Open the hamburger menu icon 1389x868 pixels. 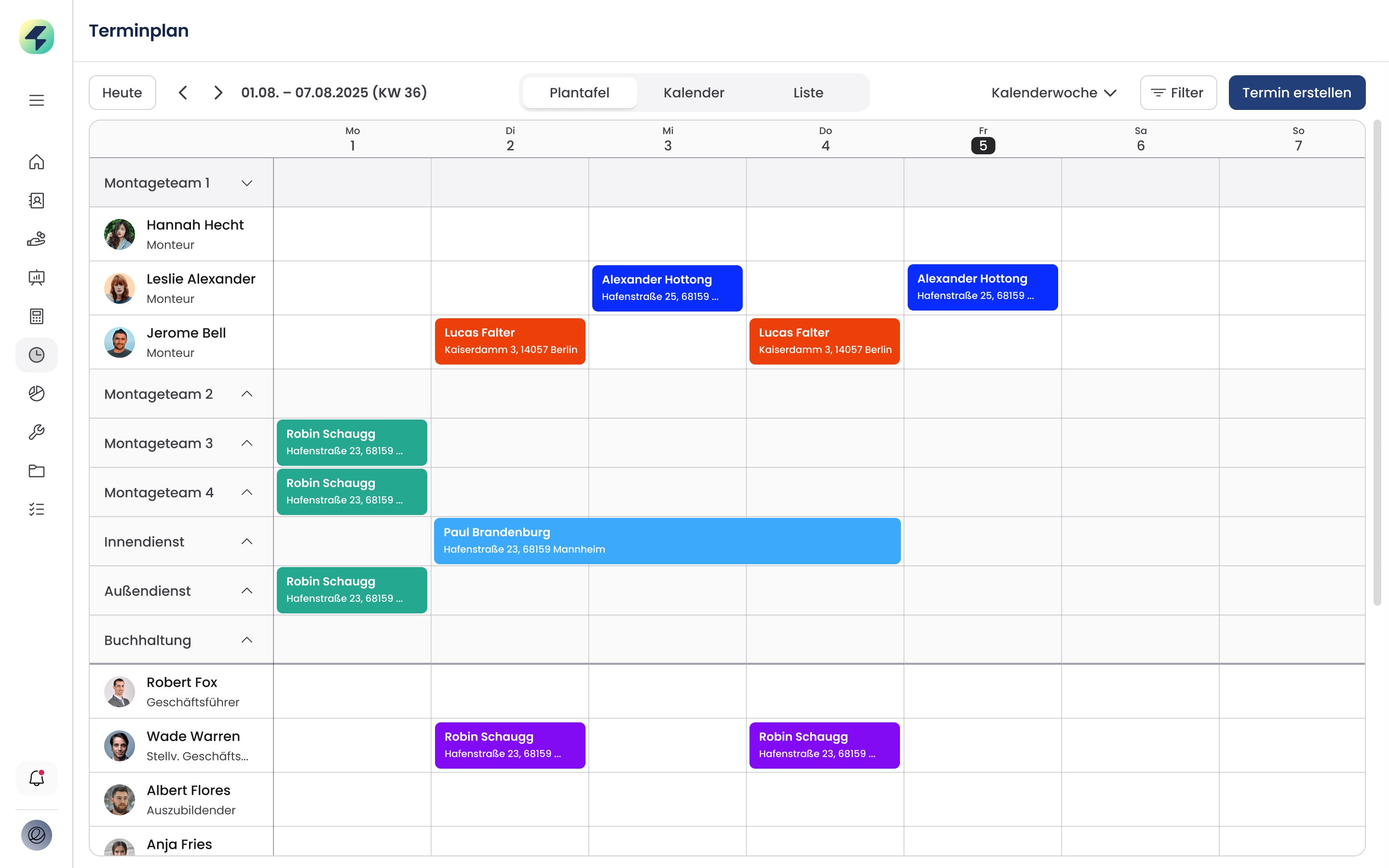37,100
